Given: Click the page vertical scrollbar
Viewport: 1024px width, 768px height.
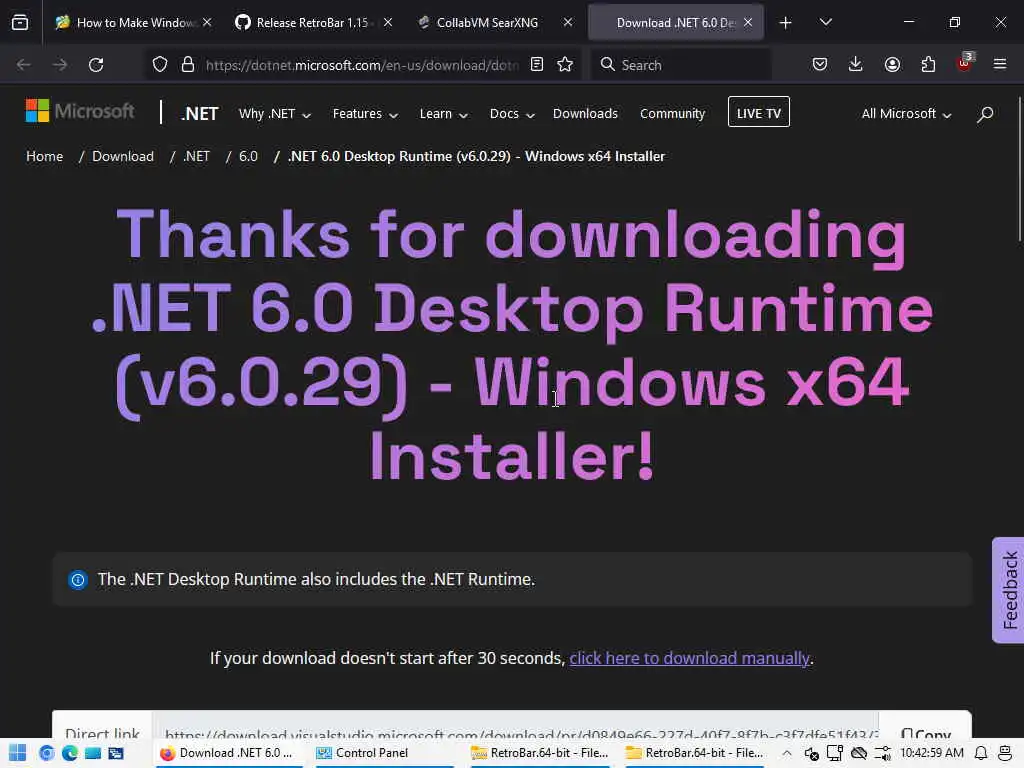Looking at the screenshot, I should (1019, 170).
